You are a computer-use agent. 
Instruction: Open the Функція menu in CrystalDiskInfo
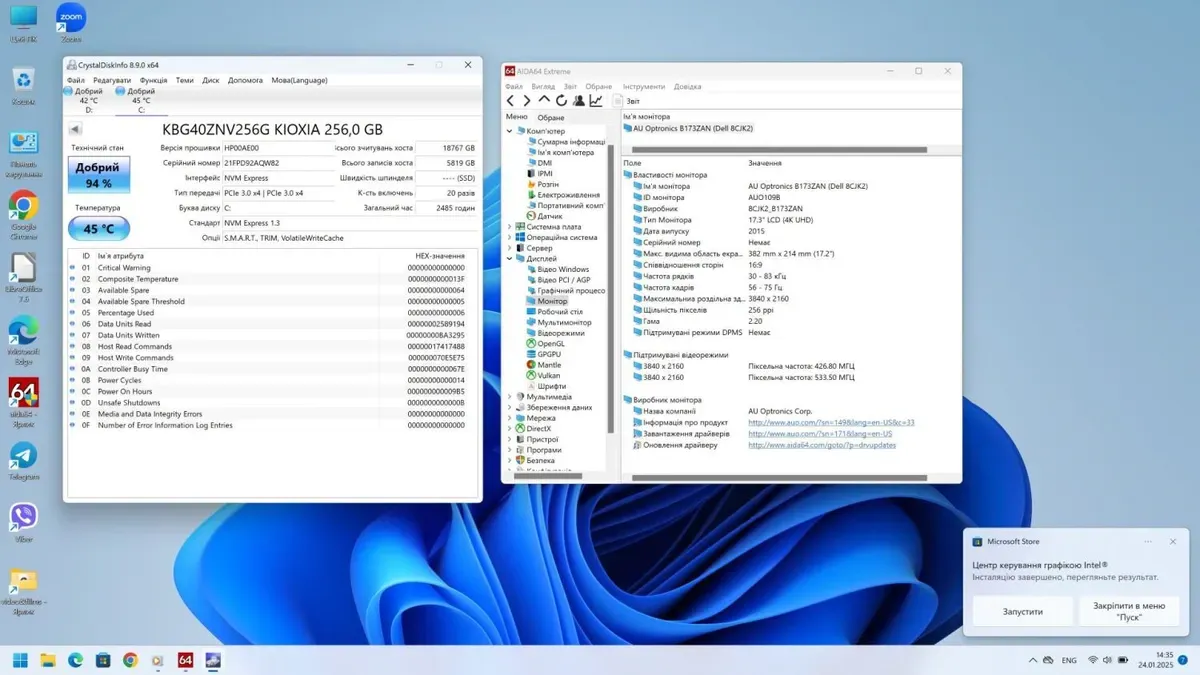pos(153,80)
